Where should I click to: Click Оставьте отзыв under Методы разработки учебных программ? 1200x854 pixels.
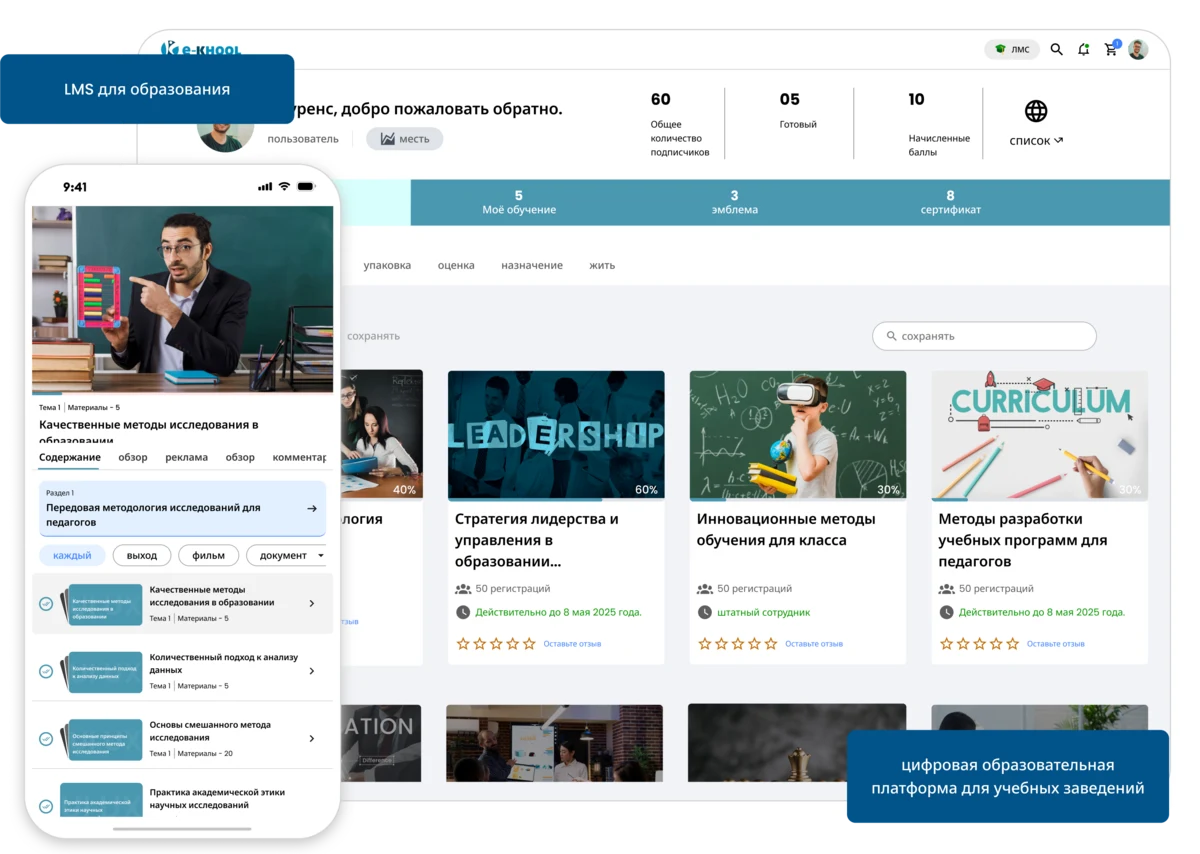[1056, 643]
